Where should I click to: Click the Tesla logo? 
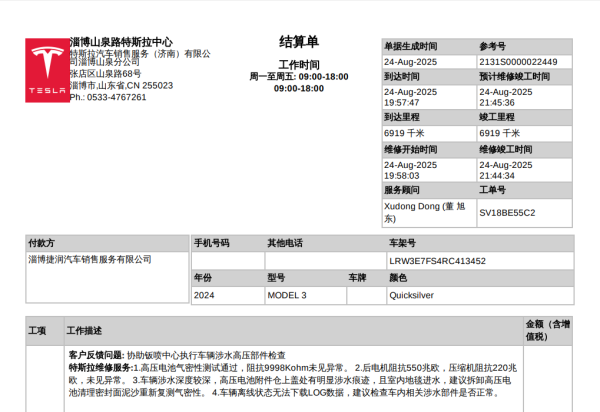(x=46, y=70)
